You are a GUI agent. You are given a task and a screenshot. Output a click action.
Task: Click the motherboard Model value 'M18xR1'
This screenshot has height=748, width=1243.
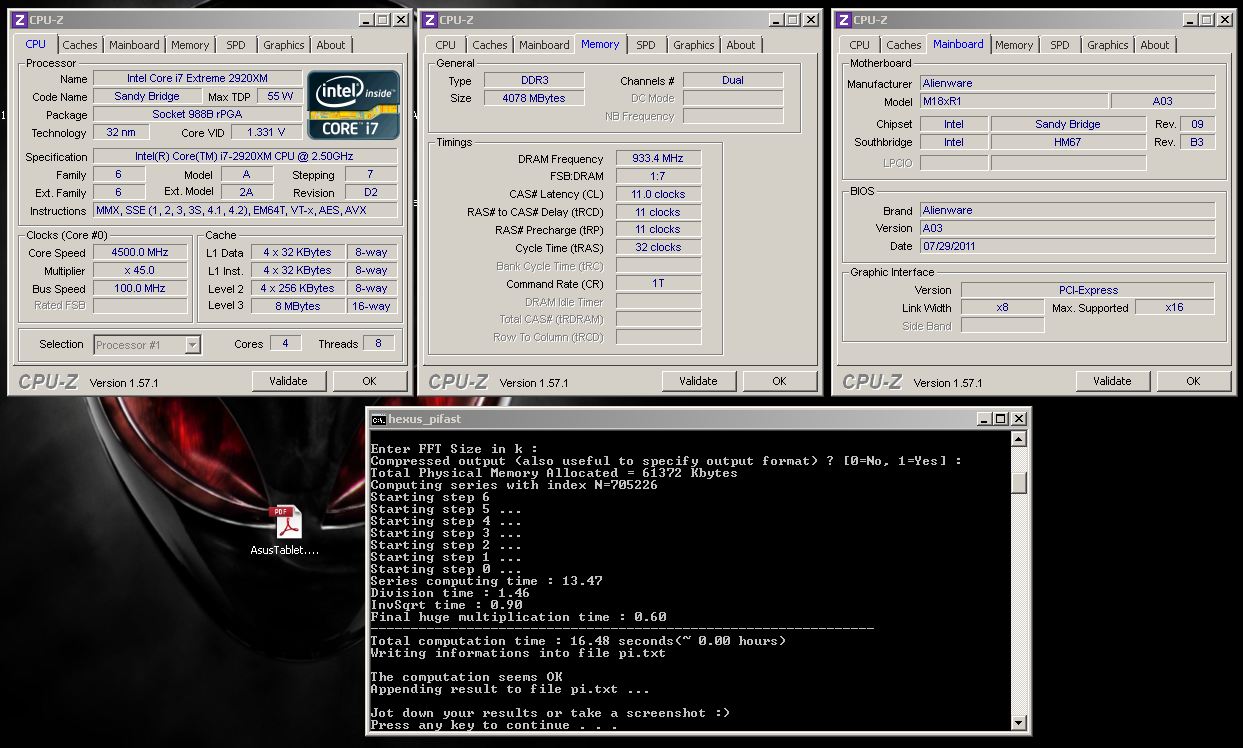[1013, 102]
